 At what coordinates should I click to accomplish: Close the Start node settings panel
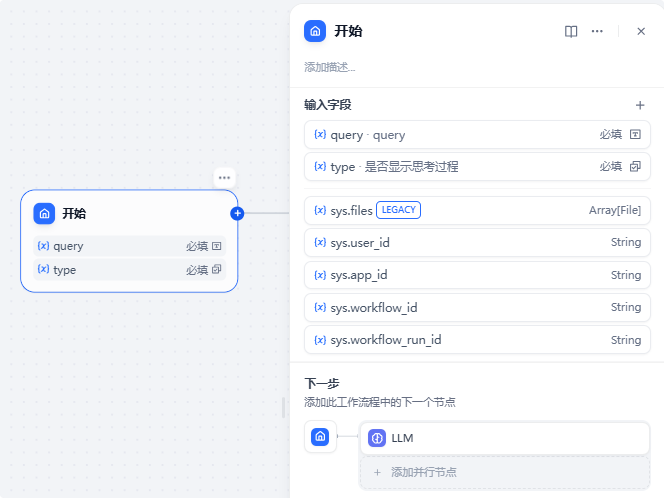tap(641, 31)
